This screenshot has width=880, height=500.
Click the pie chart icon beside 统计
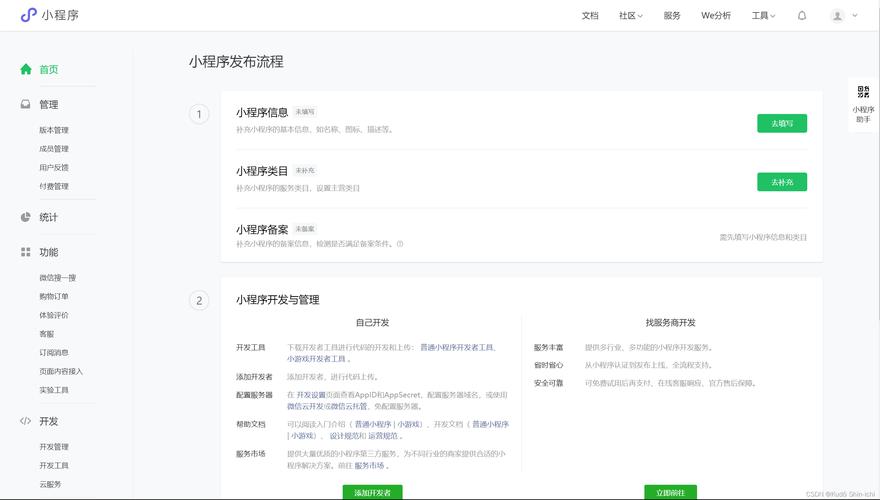point(26,217)
